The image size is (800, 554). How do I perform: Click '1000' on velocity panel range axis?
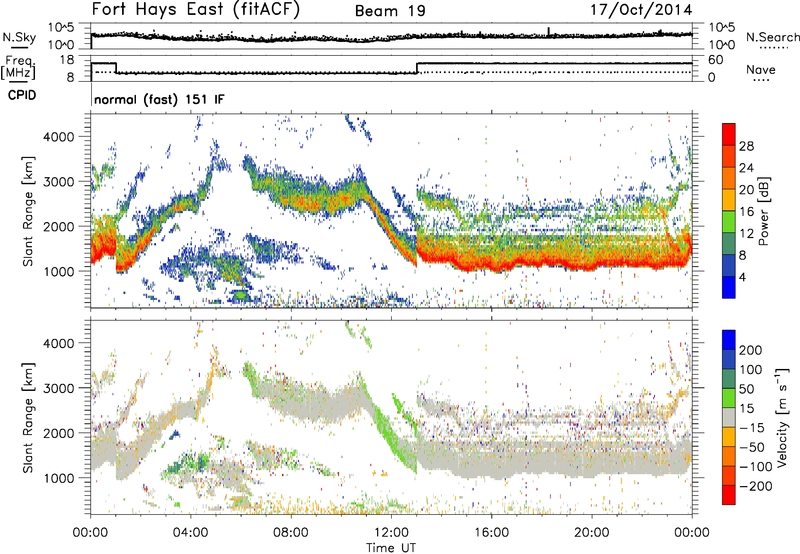[x=58, y=478]
